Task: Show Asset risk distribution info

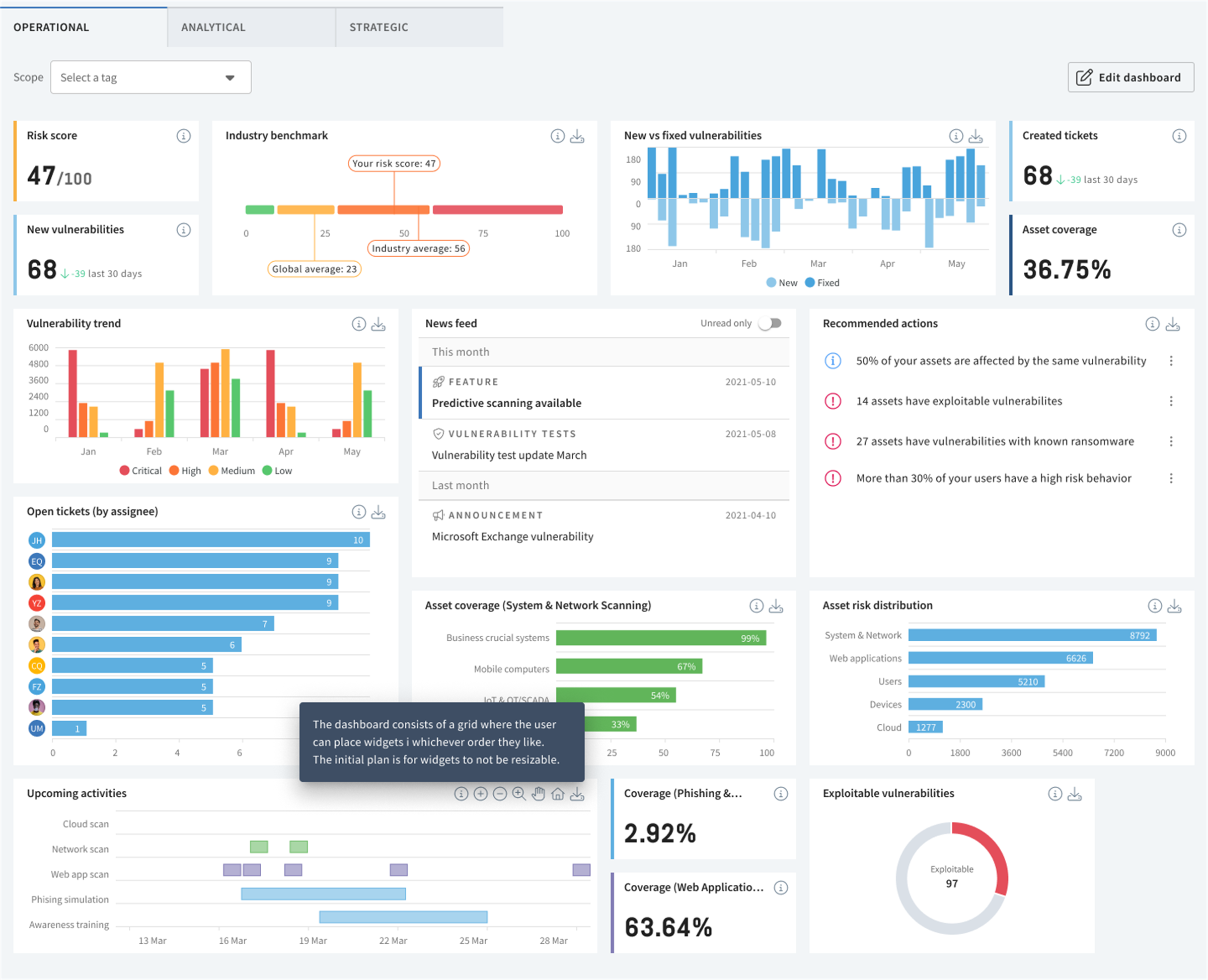Action: coord(1156,607)
